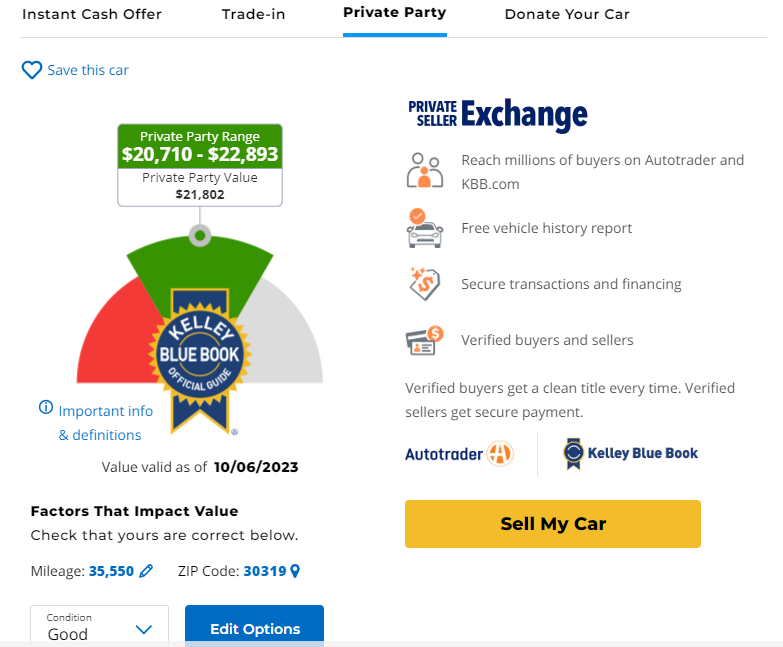Click the Private Seller Exchange logo
Screen dimensions: 783x647
pyautogui.click(x=497, y=115)
